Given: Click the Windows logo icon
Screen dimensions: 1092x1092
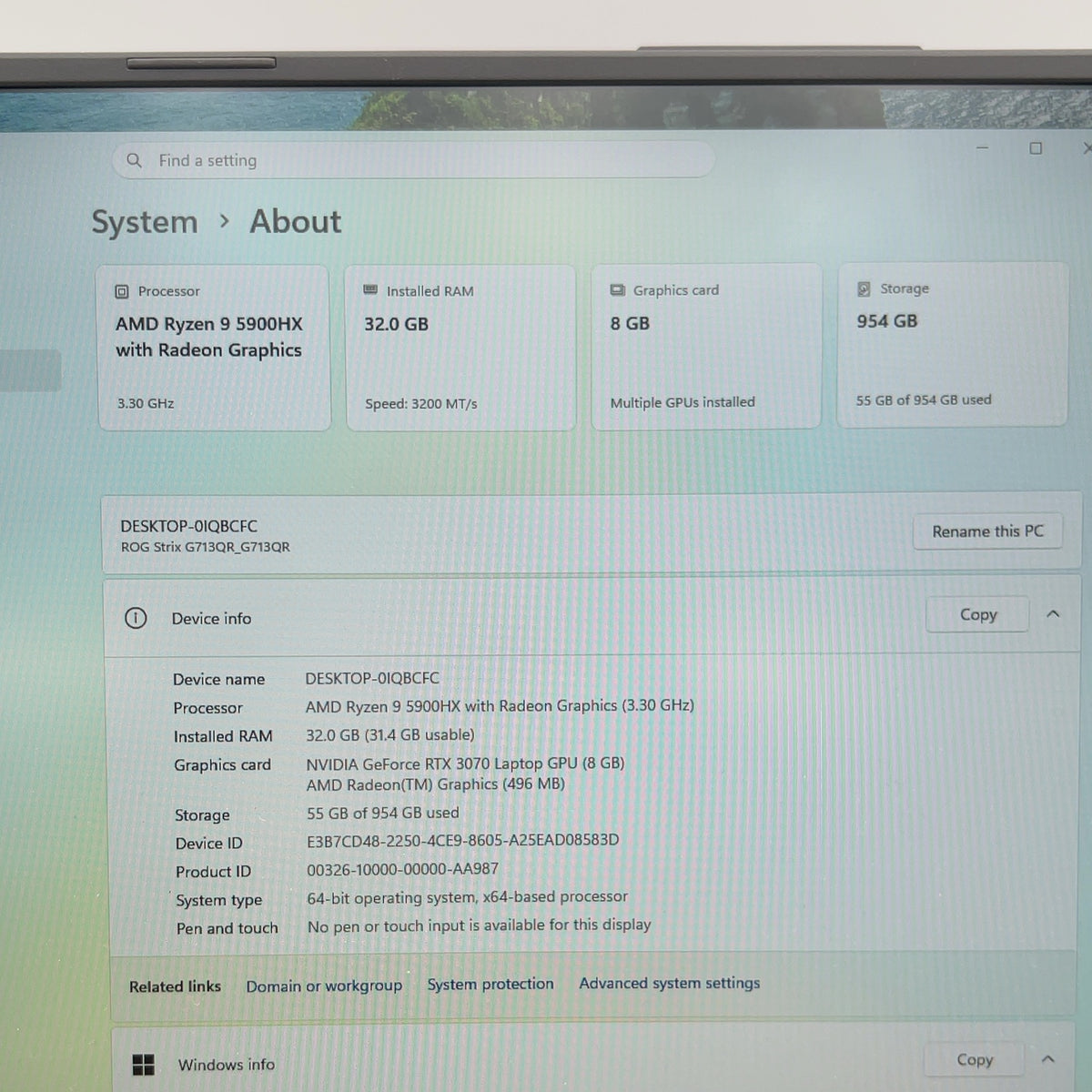Looking at the screenshot, I should click(143, 1065).
